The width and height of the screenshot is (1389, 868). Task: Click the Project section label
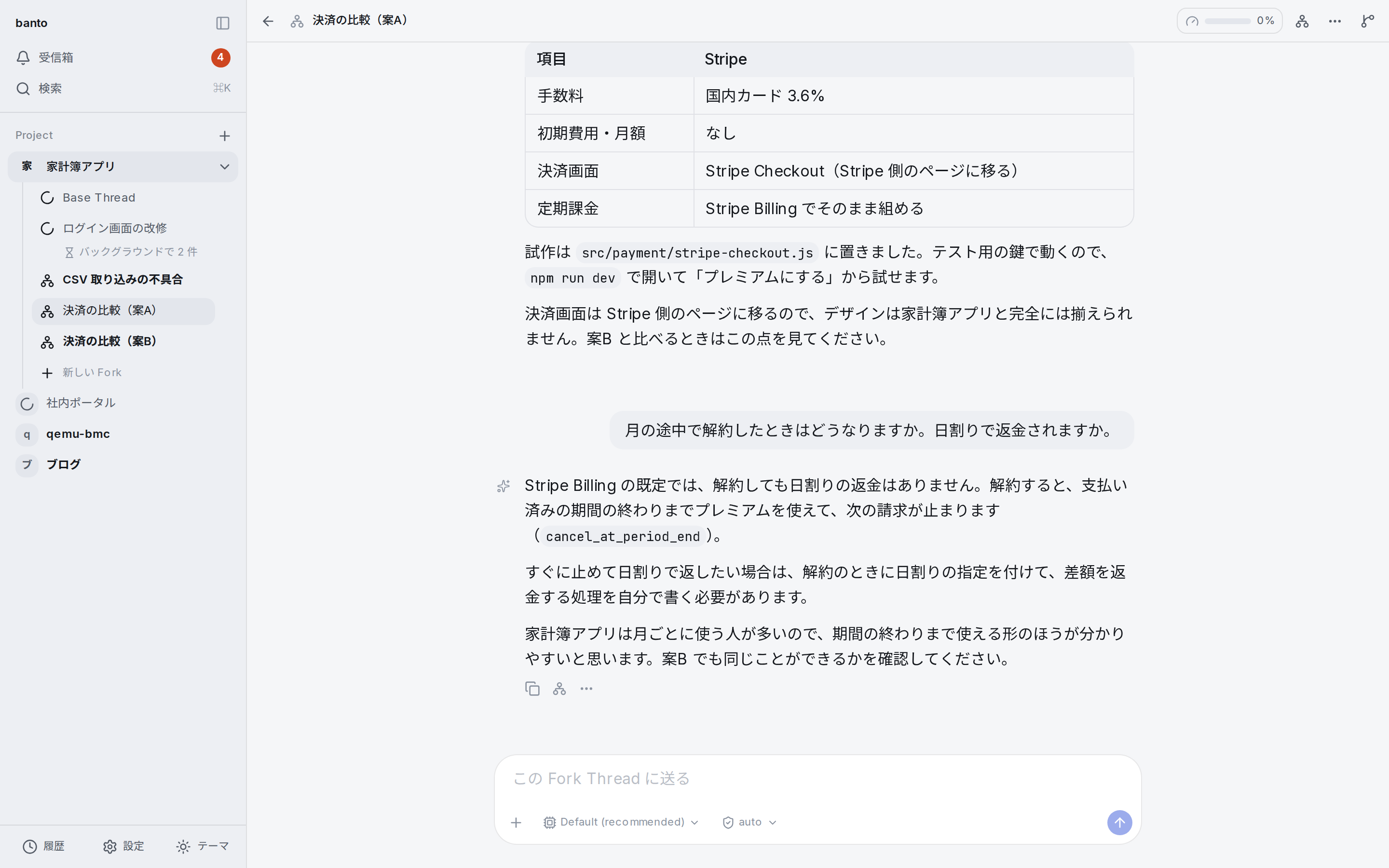tap(34, 135)
